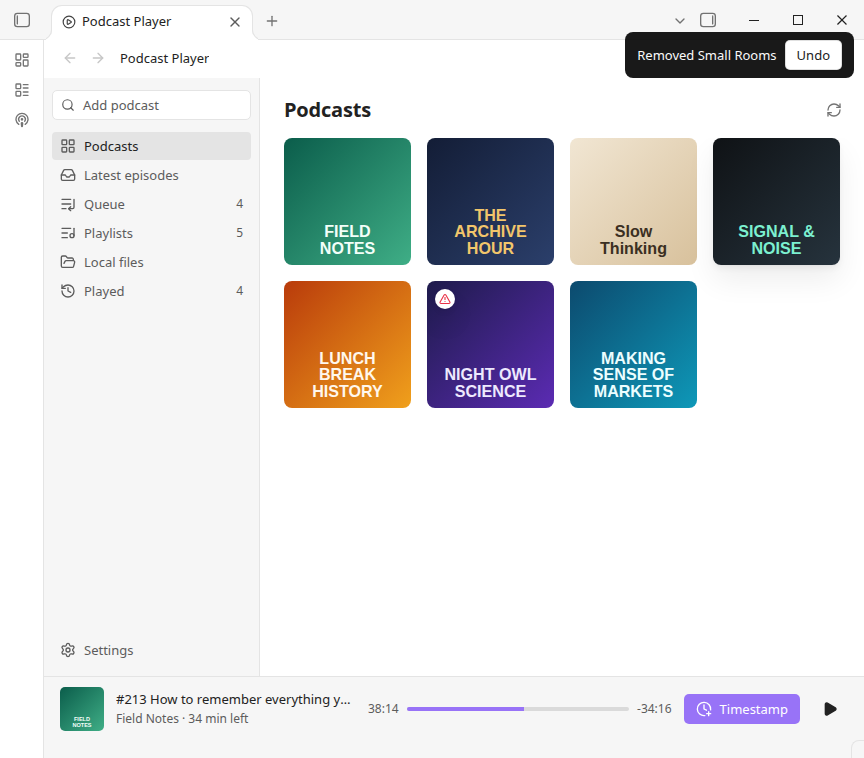Open Making Sense of Markets podcast card

pos(634,345)
